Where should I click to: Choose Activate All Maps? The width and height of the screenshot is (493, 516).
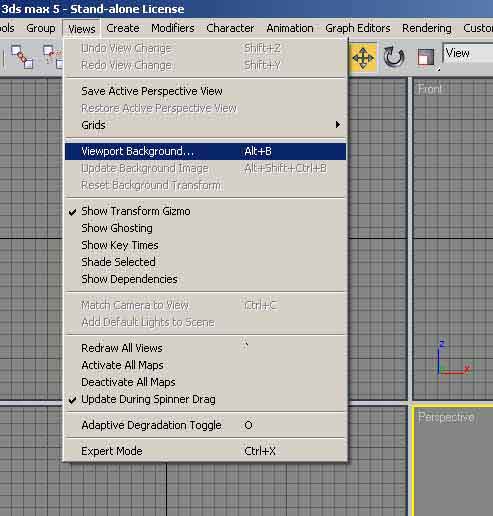click(x=206, y=365)
